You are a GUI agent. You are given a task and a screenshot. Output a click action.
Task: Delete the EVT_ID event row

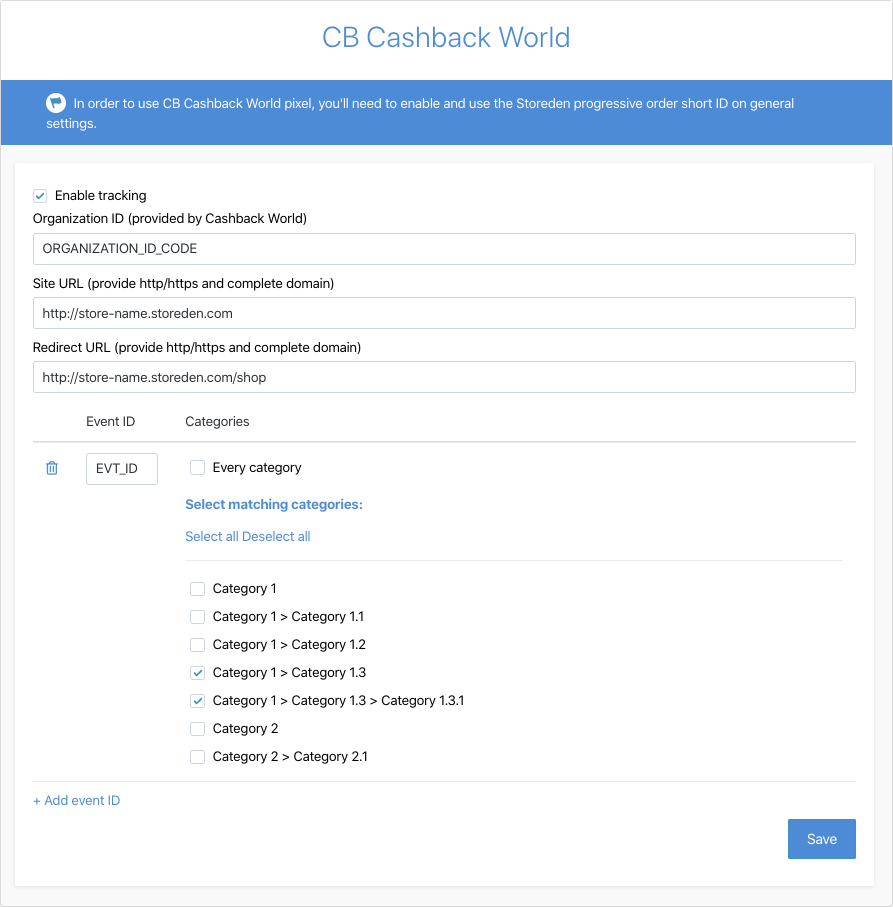[x=51, y=468]
